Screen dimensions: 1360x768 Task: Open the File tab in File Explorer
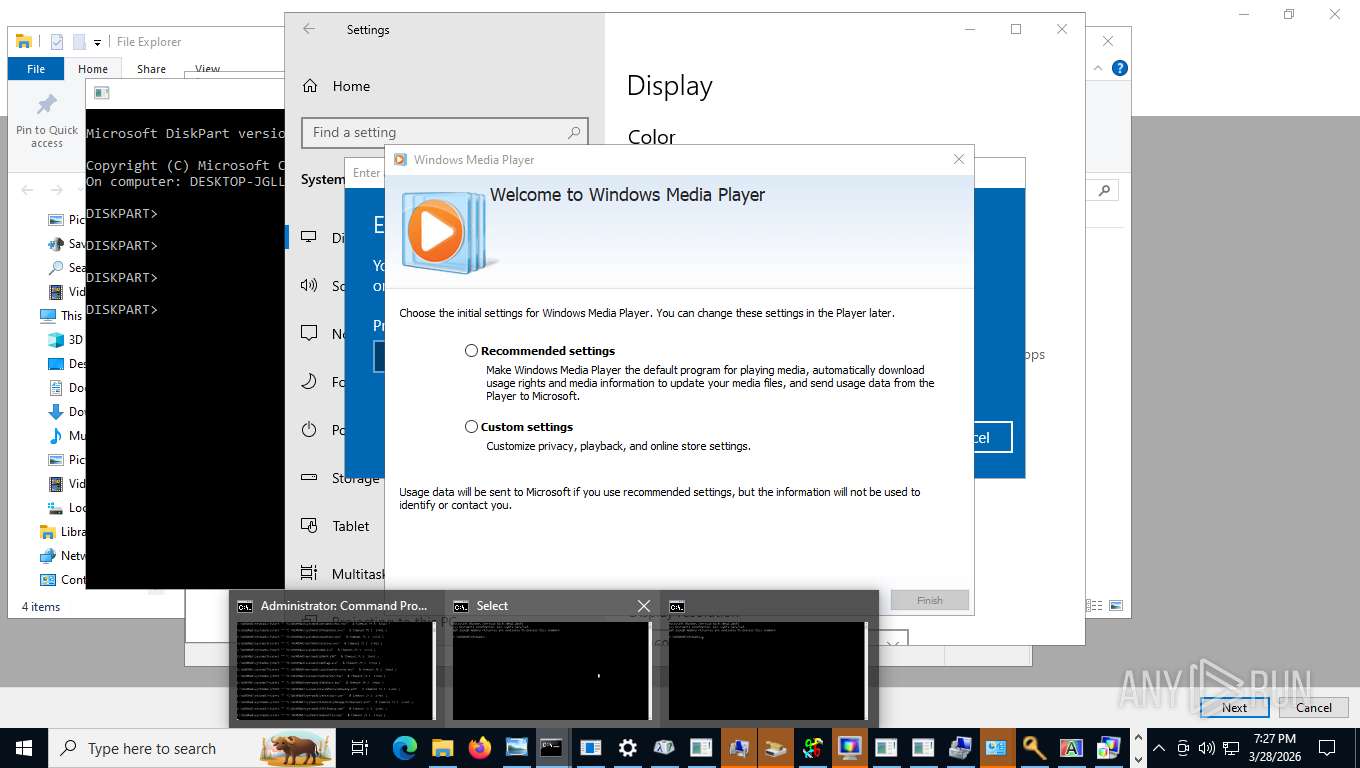click(x=36, y=69)
